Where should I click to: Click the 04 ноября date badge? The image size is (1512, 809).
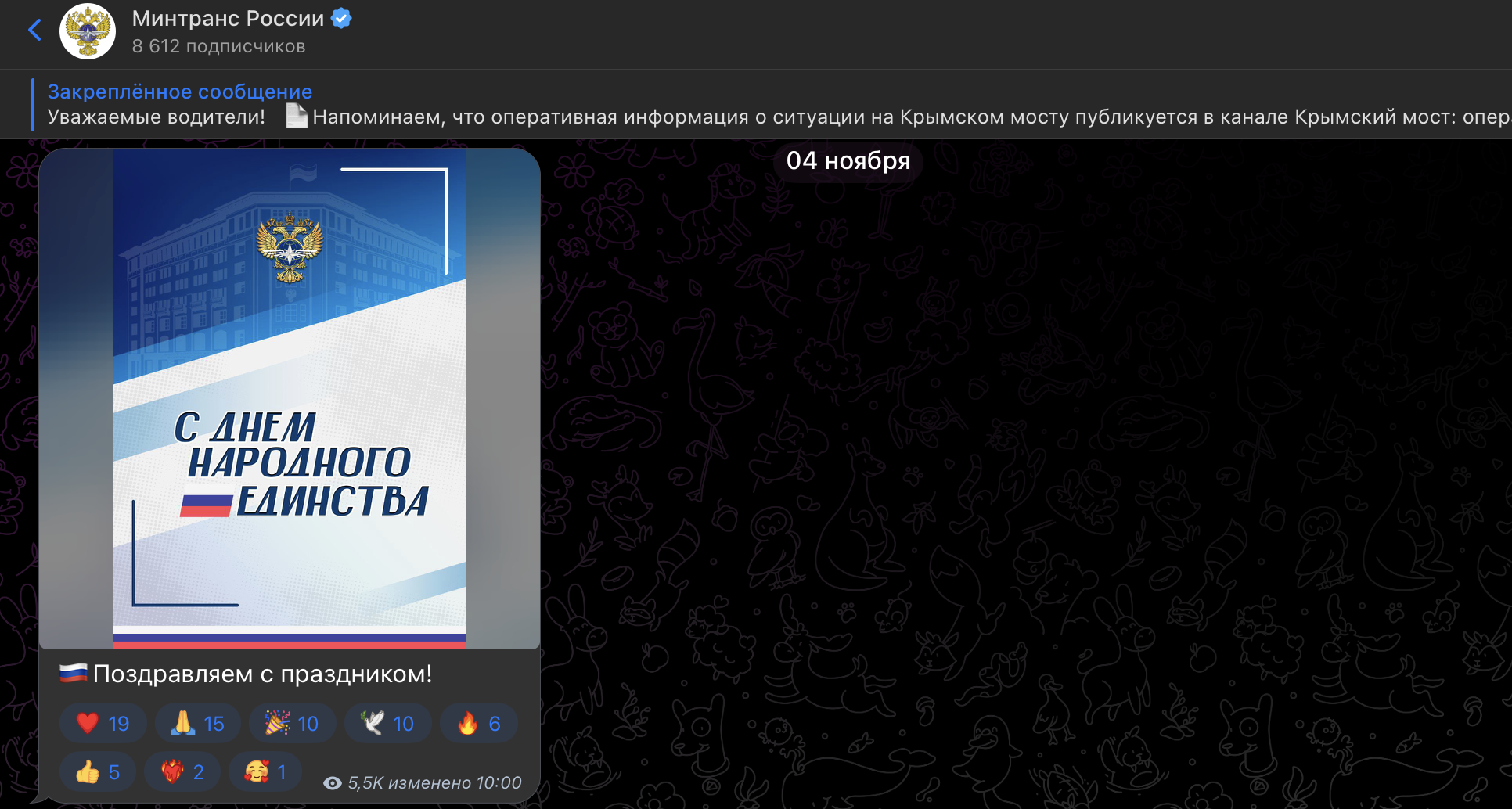(x=848, y=160)
